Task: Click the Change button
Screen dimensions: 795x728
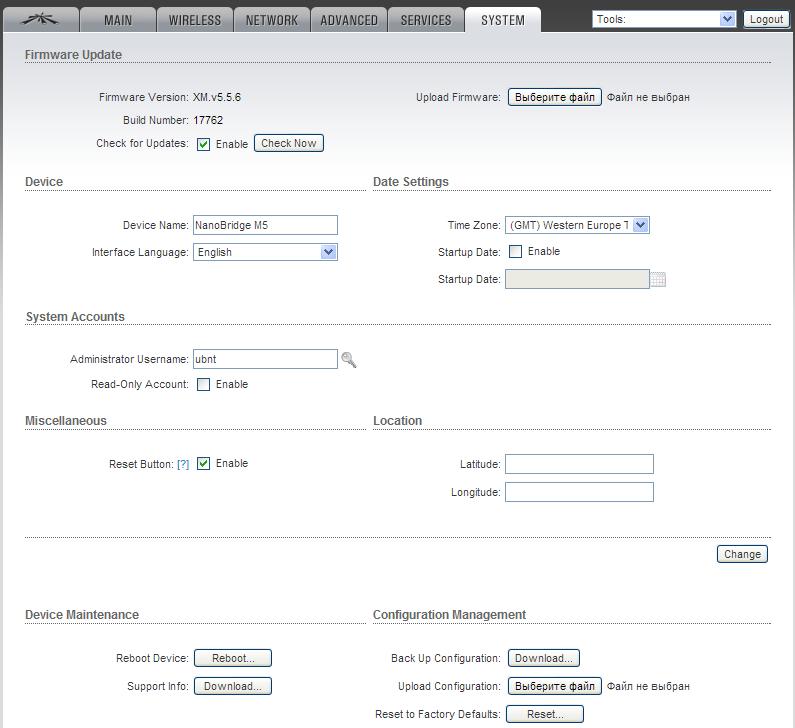Action: (742, 554)
